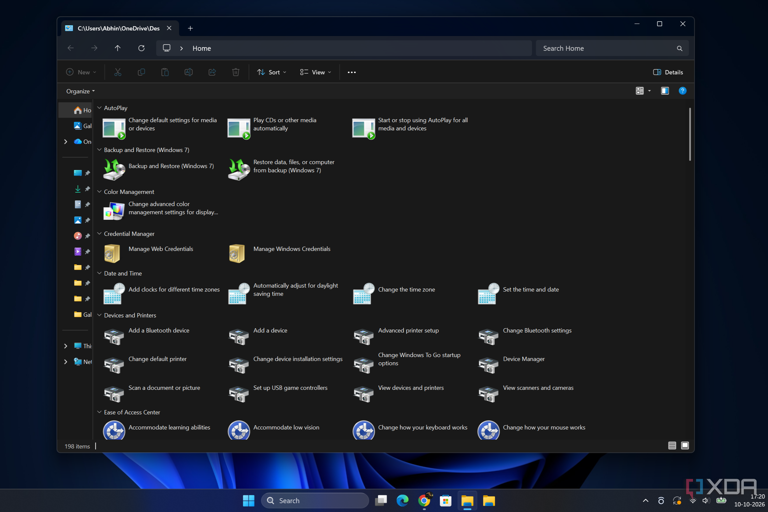
Task: Open Device Manager
Action: [x=511, y=364]
